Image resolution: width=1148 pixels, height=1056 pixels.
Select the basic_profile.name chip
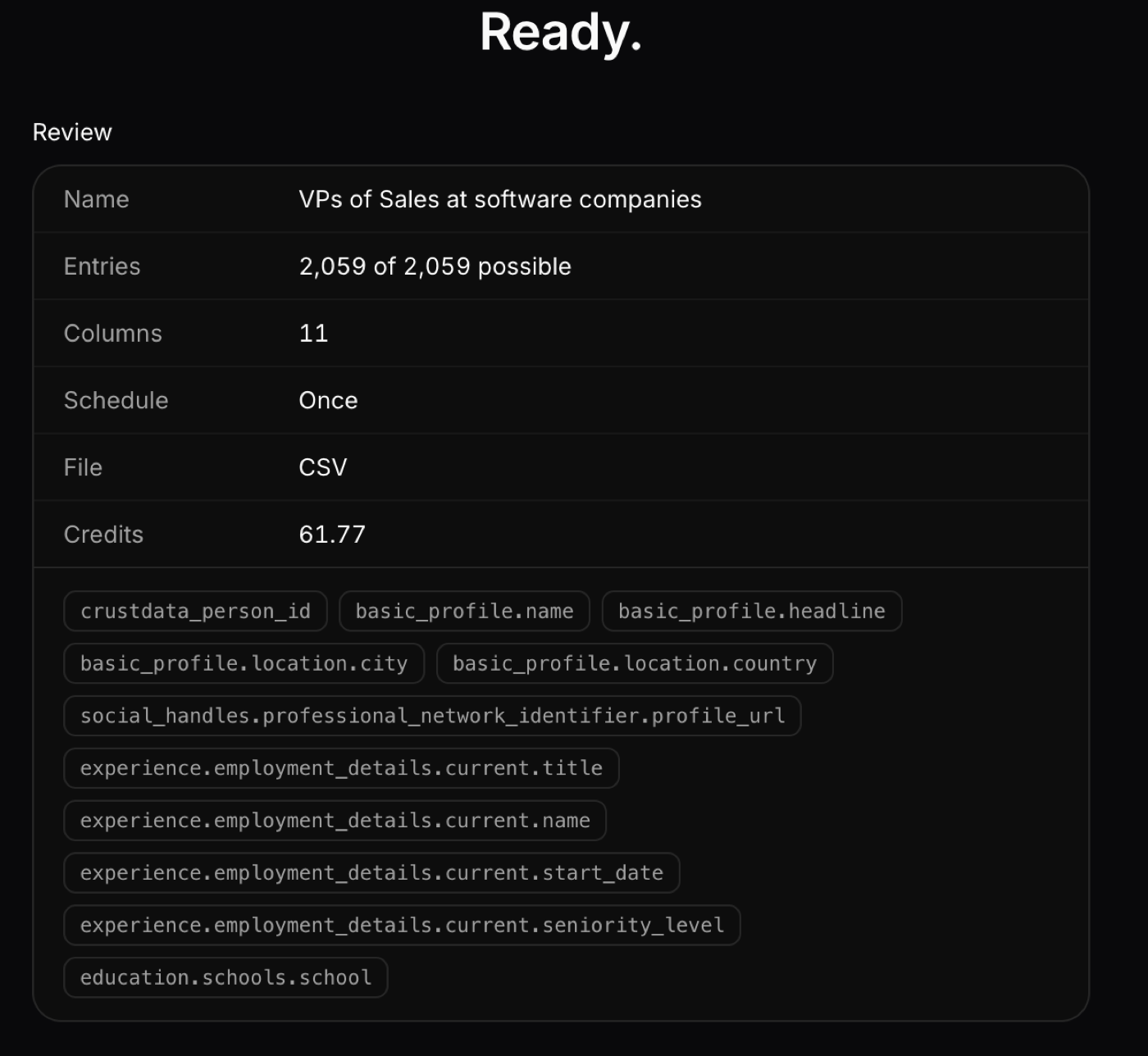click(x=464, y=611)
